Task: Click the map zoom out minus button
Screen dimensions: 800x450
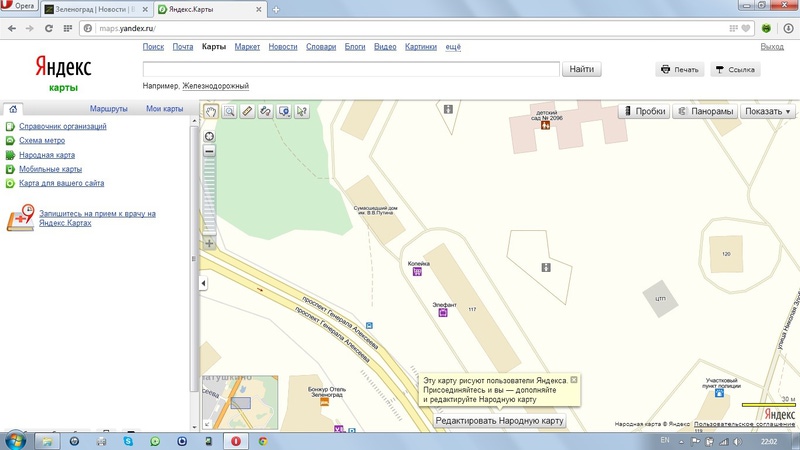Action: 209,152
